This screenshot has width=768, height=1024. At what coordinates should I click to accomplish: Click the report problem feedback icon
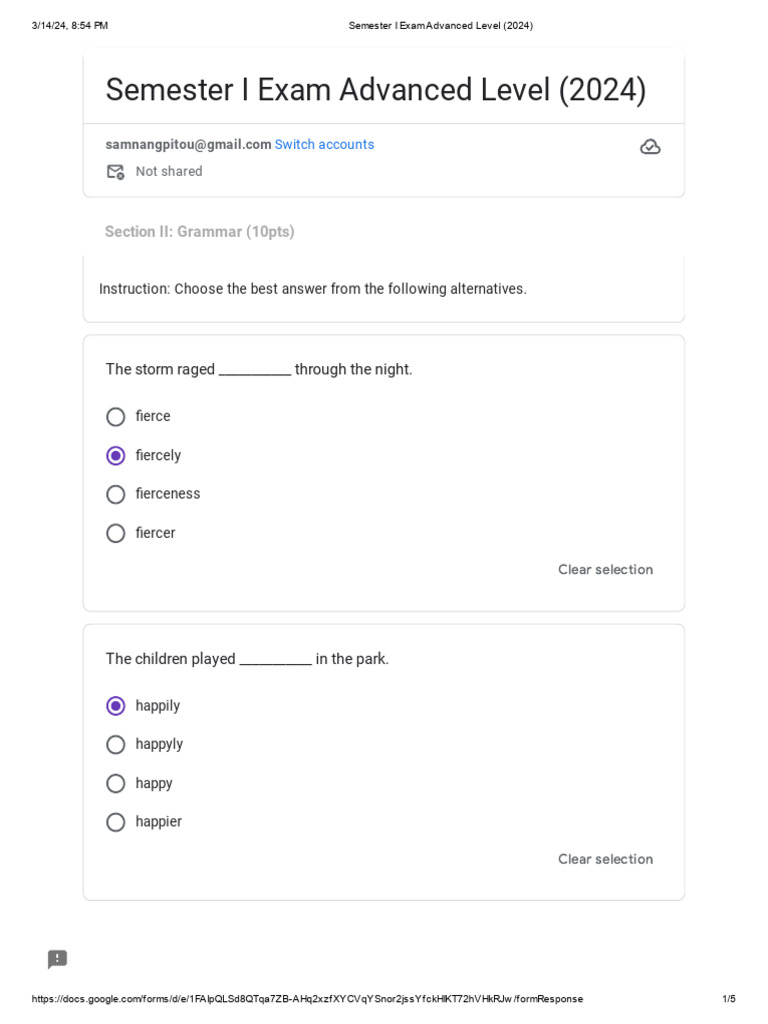[x=58, y=960]
